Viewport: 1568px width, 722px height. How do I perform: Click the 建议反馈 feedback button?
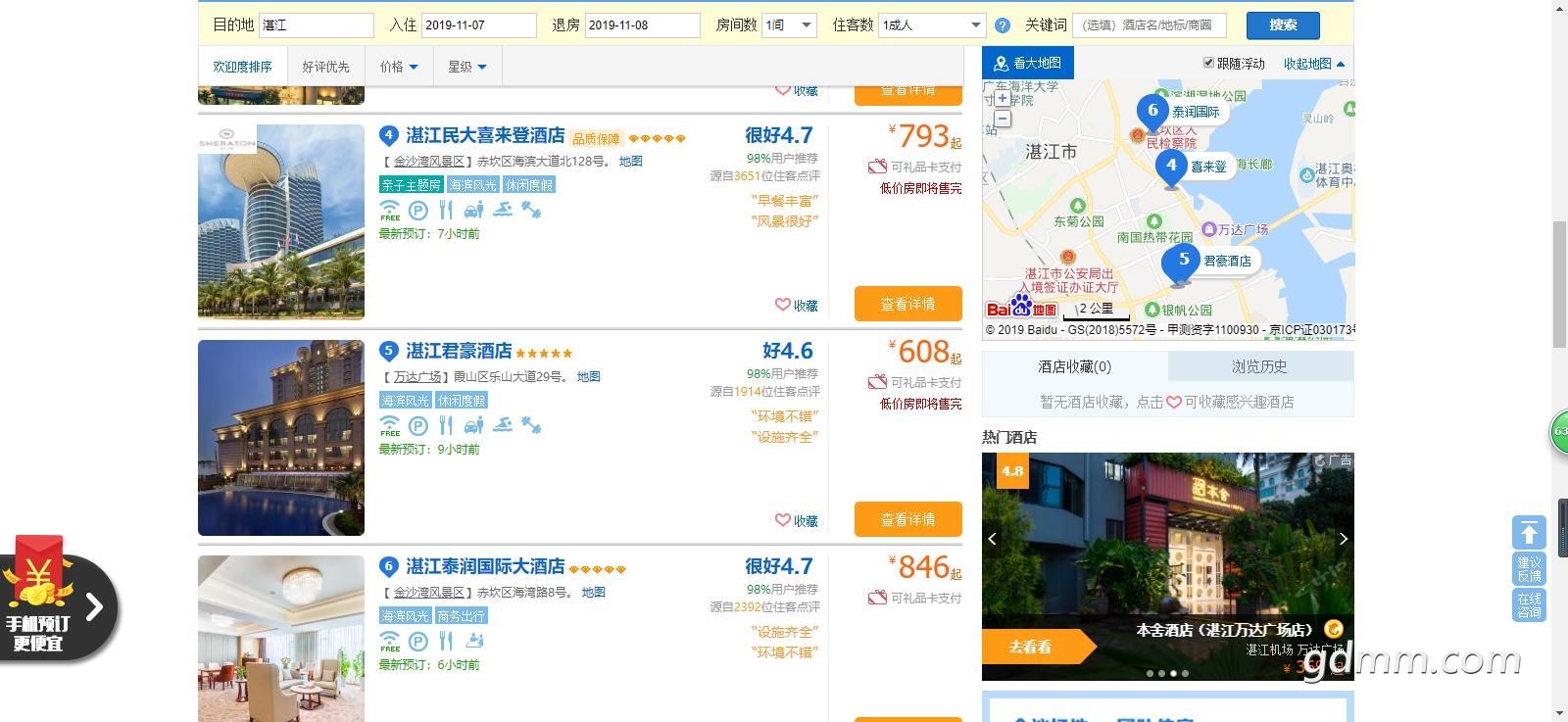click(1529, 569)
